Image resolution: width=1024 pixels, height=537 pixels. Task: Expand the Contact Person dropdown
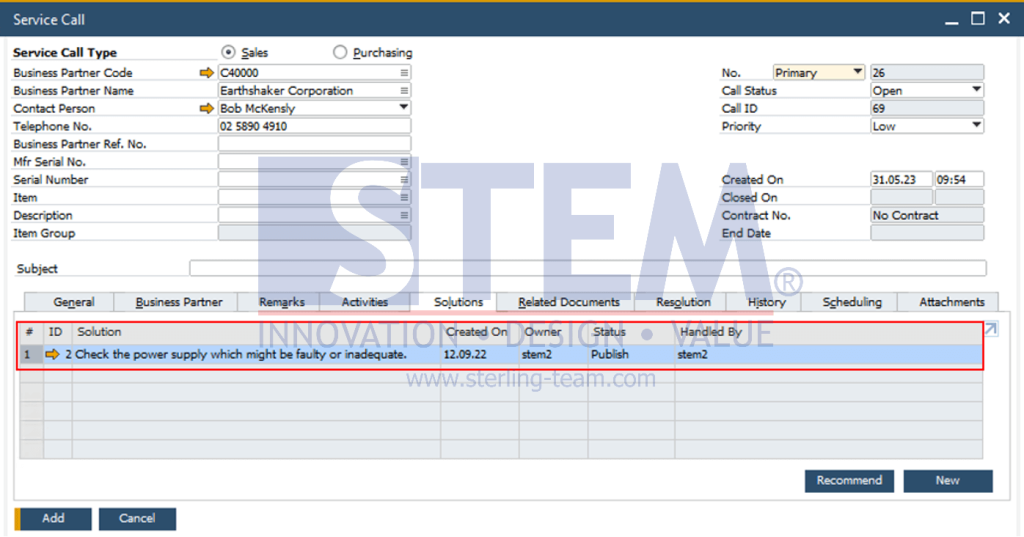(x=404, y=108)
